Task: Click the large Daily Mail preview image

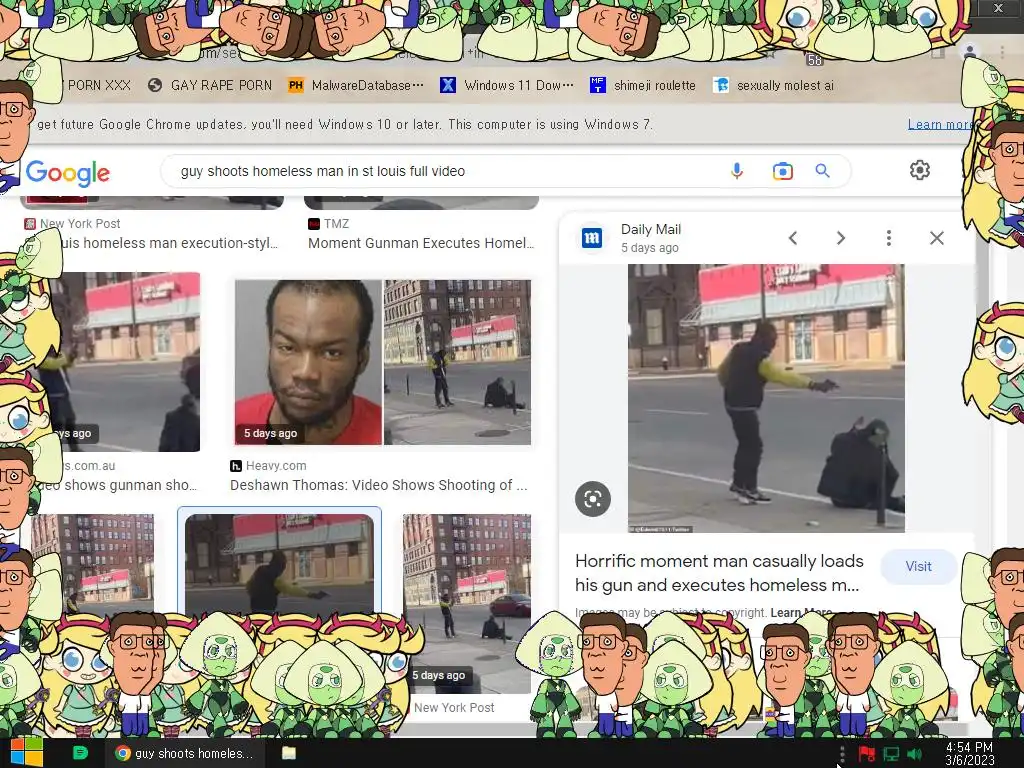Action: (x=766, y=398)
